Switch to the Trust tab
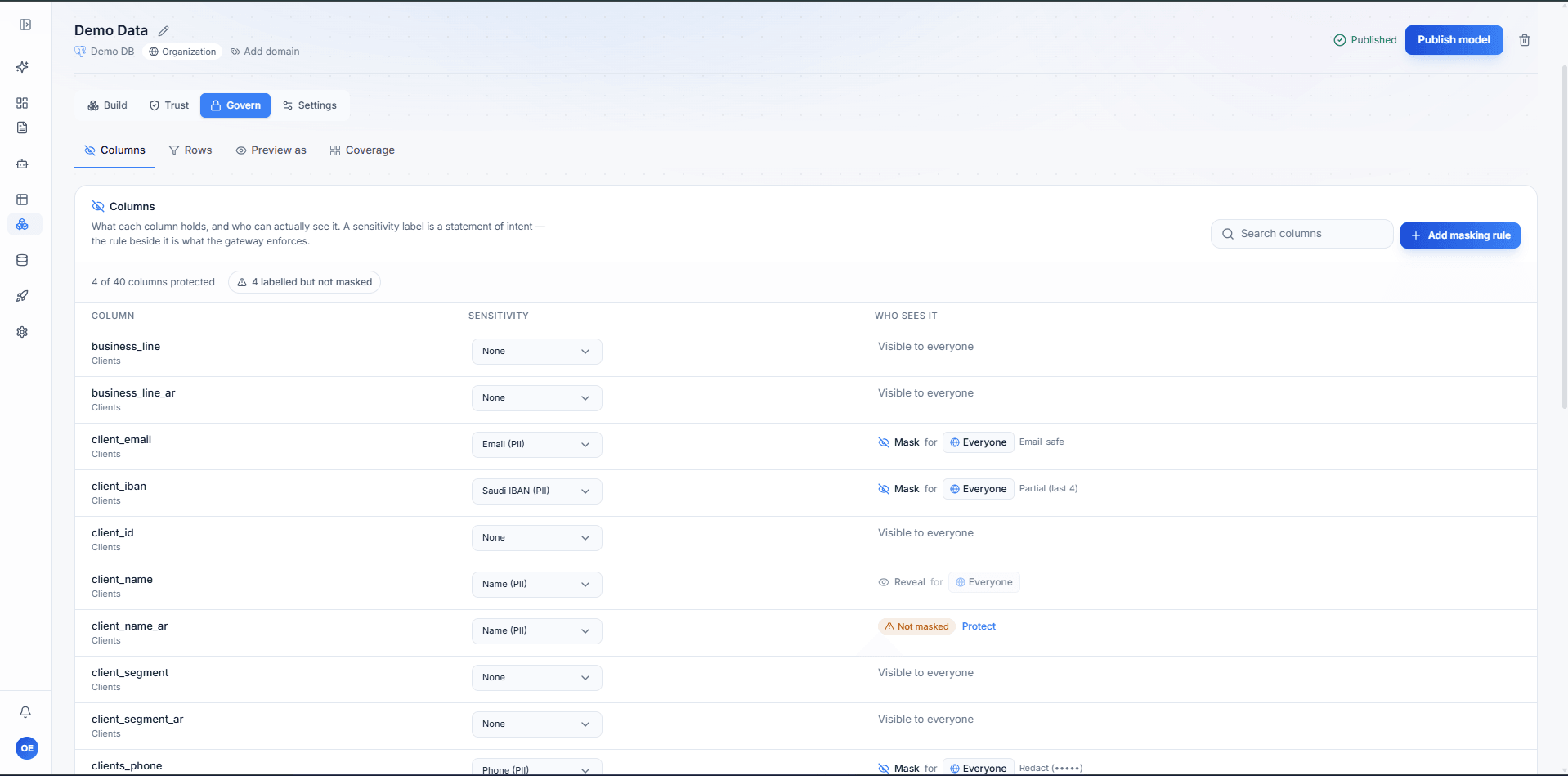Viewport: 1568px width, 776px height. pos(169,105)
